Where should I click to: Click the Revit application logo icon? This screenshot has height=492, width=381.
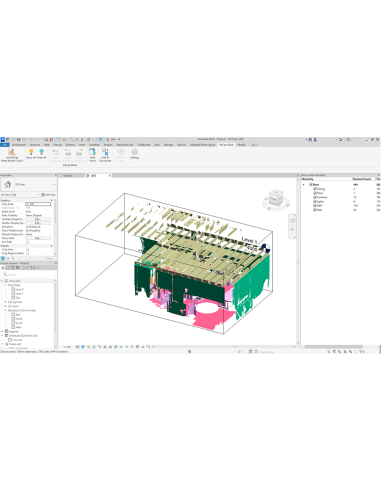tap(2, 139)
